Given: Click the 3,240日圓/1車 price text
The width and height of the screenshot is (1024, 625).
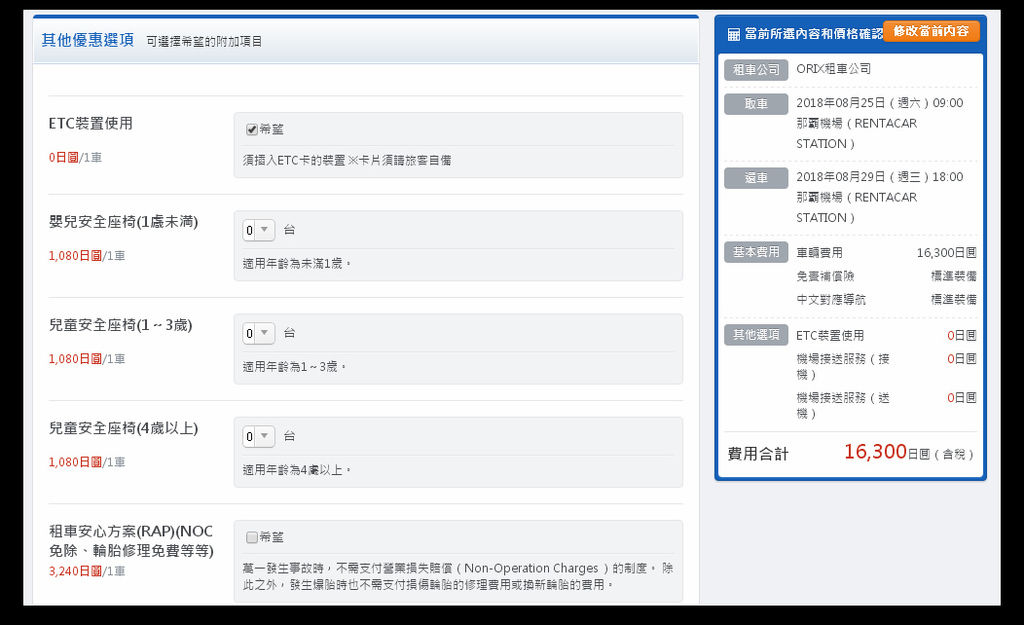Looking at the screenshot, I should (x=87, y=571).
